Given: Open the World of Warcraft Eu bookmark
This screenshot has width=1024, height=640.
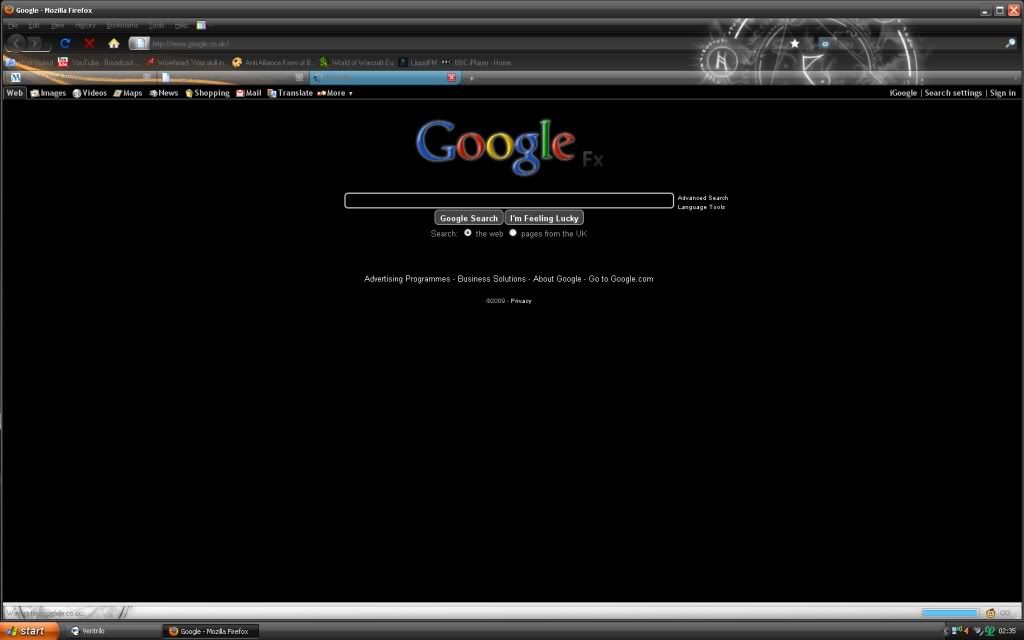Looking at the screenshot, I should pos(357,62).
